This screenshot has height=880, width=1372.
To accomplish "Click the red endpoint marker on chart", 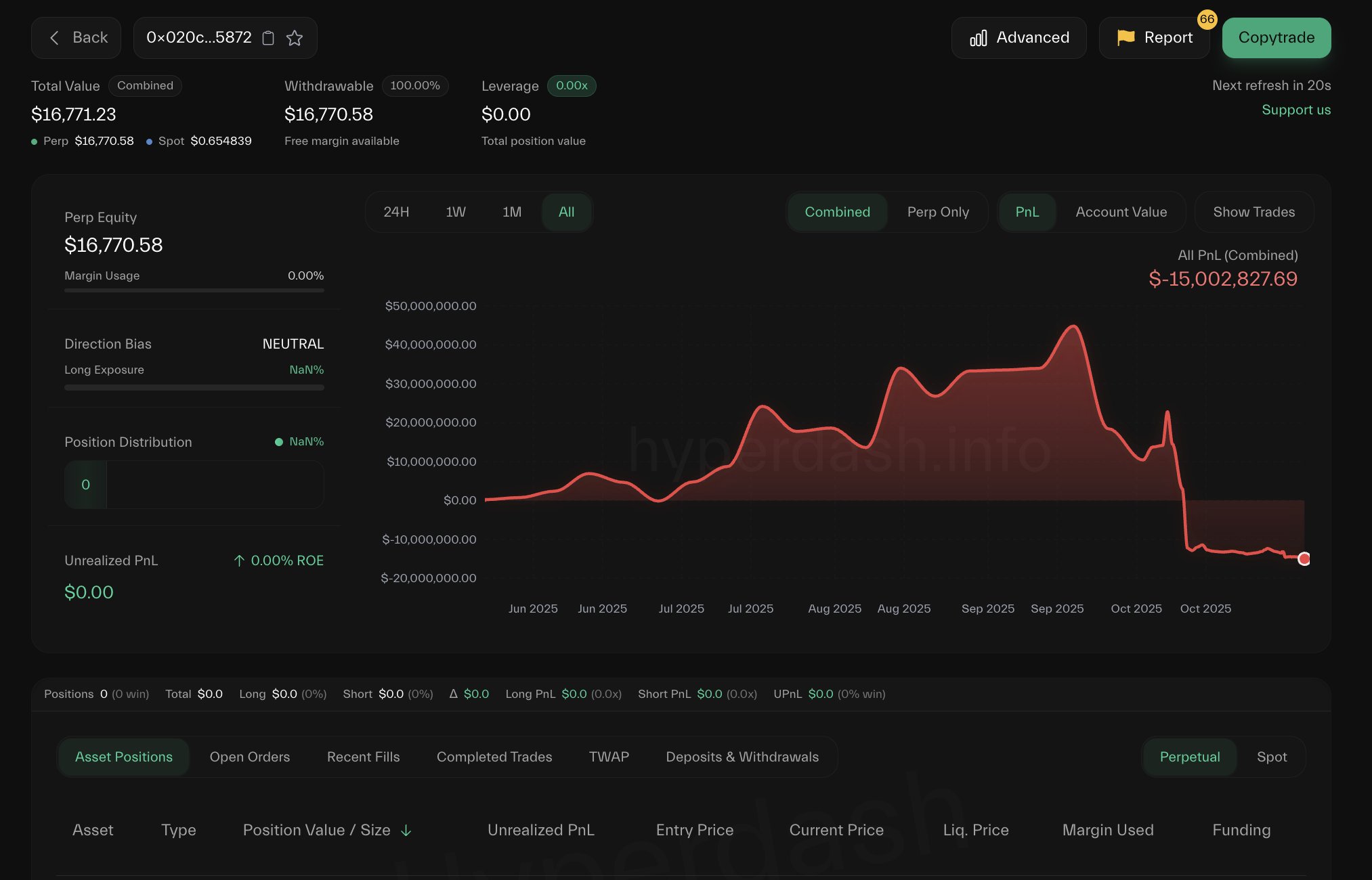I will [x=1304, y=559].
